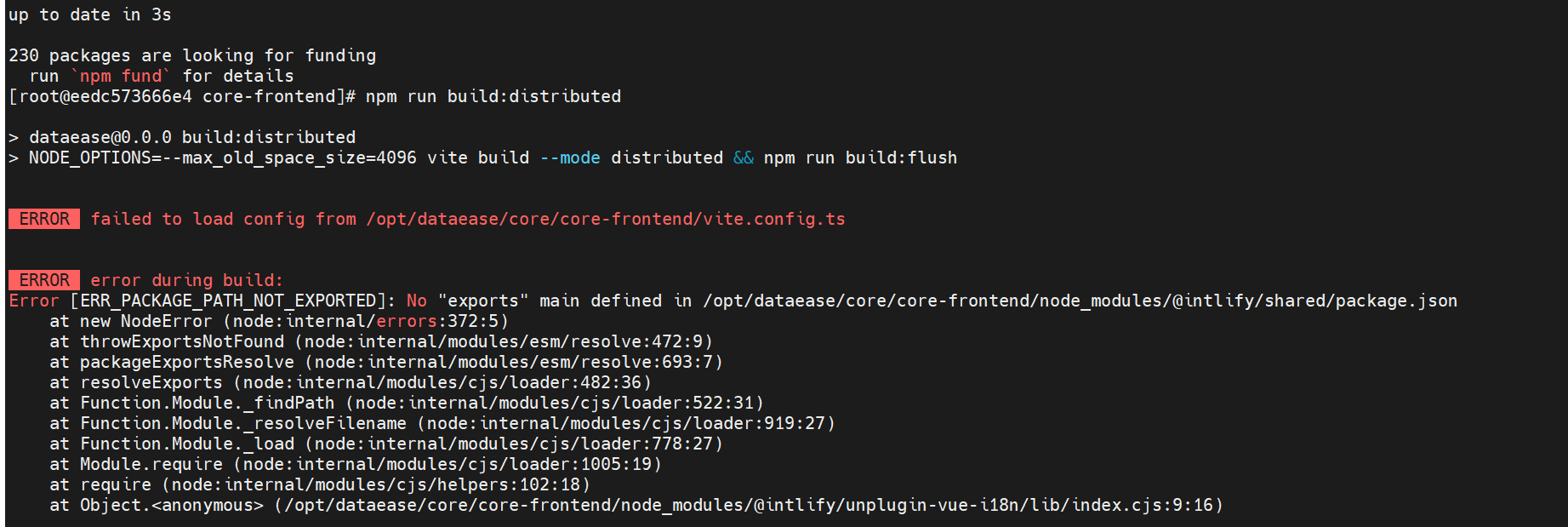The image size is (1568, 527).
Task: Click the 'resolveExports' stack trace line
Action: [x=351, y=382]
